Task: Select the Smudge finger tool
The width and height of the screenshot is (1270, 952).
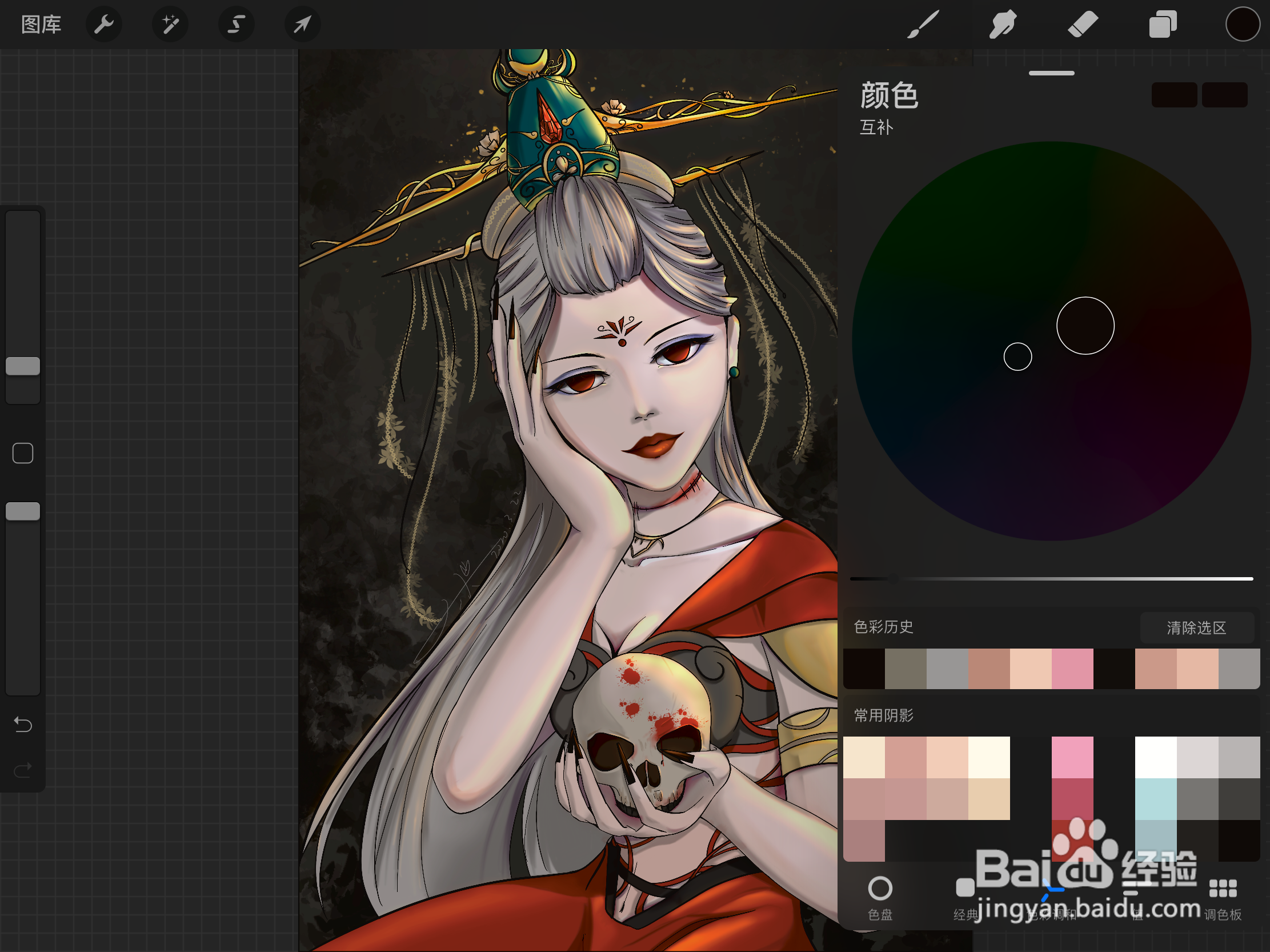Action: pos(1003,25)
